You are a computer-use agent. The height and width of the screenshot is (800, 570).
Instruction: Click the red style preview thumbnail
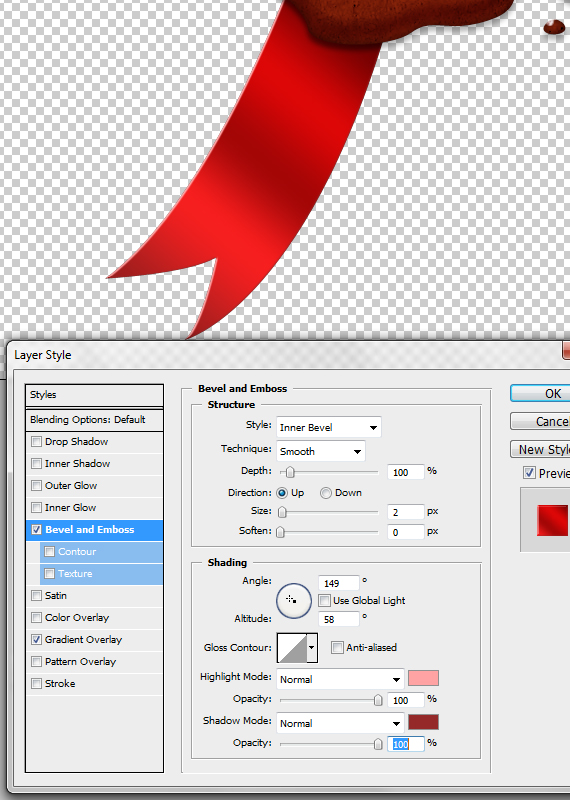pyautogui.click(x=553, y=520)
